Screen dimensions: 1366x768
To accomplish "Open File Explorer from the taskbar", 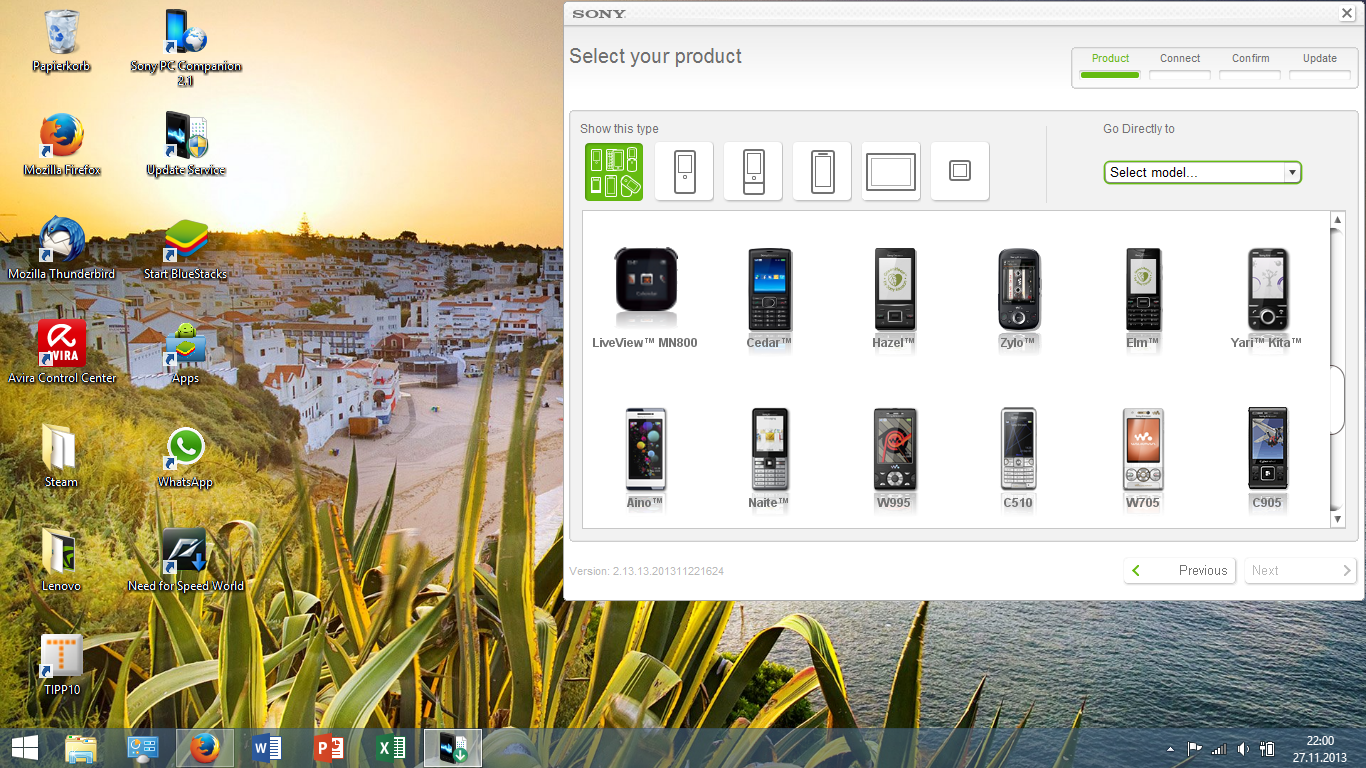I will [81, 748].
